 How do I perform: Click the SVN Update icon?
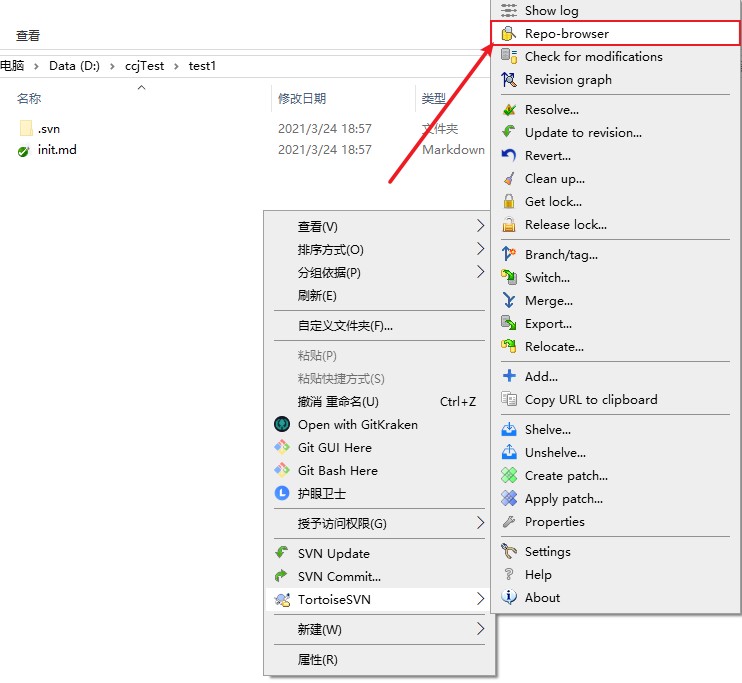point(281,554)
